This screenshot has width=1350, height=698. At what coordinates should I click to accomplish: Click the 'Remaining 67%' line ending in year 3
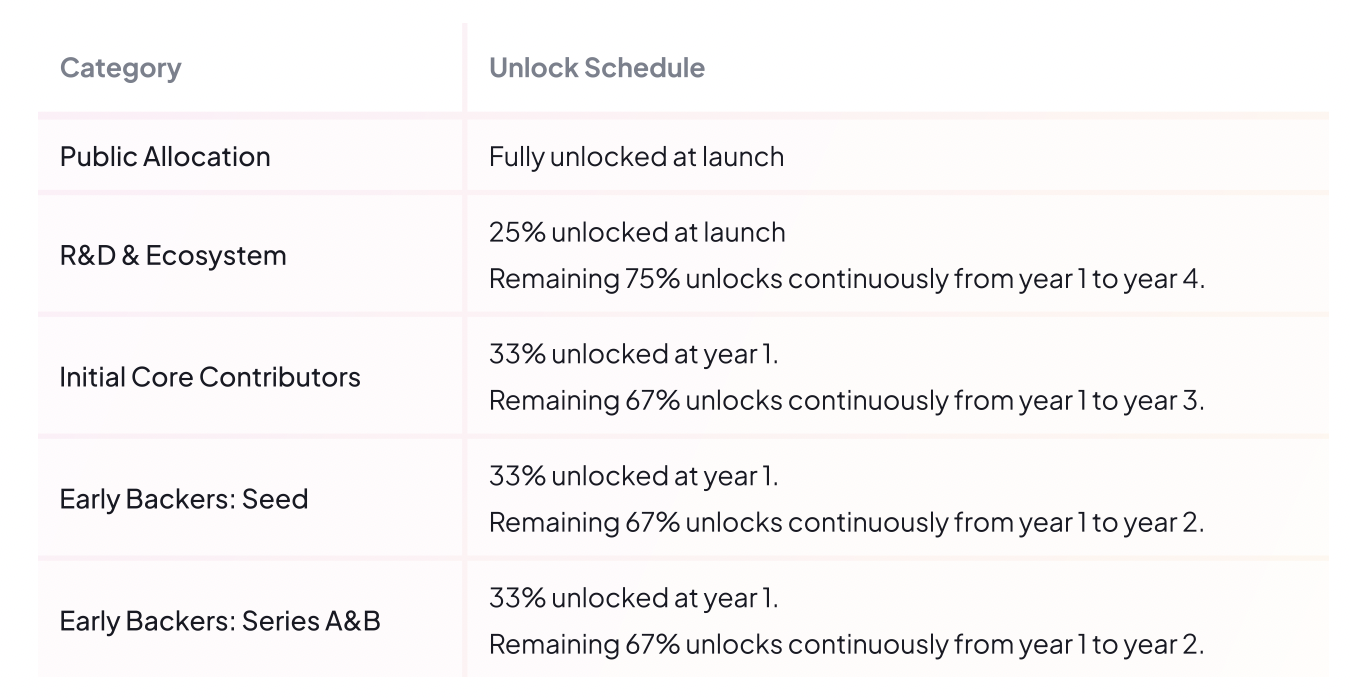(846, 401)
